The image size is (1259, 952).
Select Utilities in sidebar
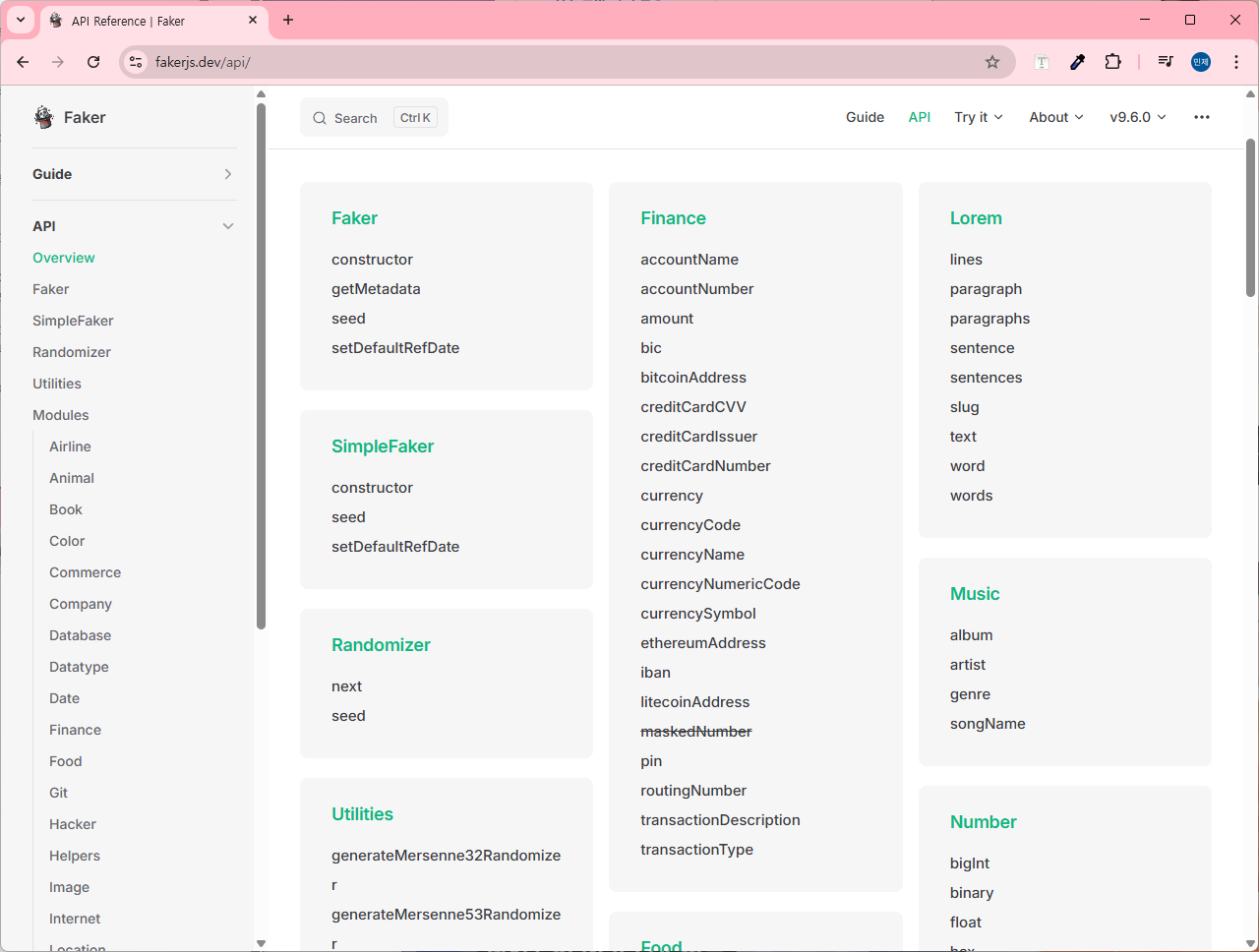pos(57,384)
